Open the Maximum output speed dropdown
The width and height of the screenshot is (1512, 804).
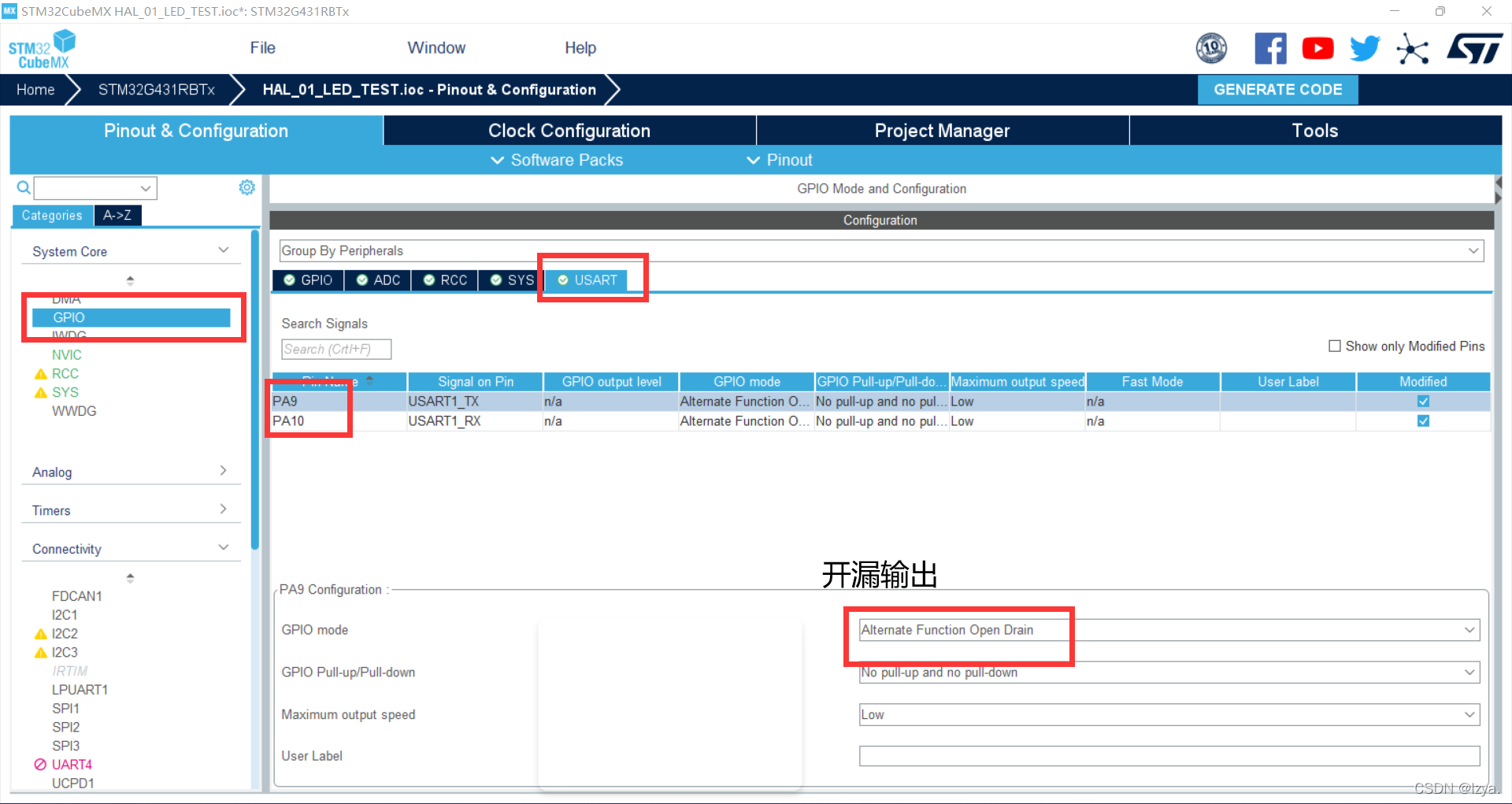coord(1169,715)
